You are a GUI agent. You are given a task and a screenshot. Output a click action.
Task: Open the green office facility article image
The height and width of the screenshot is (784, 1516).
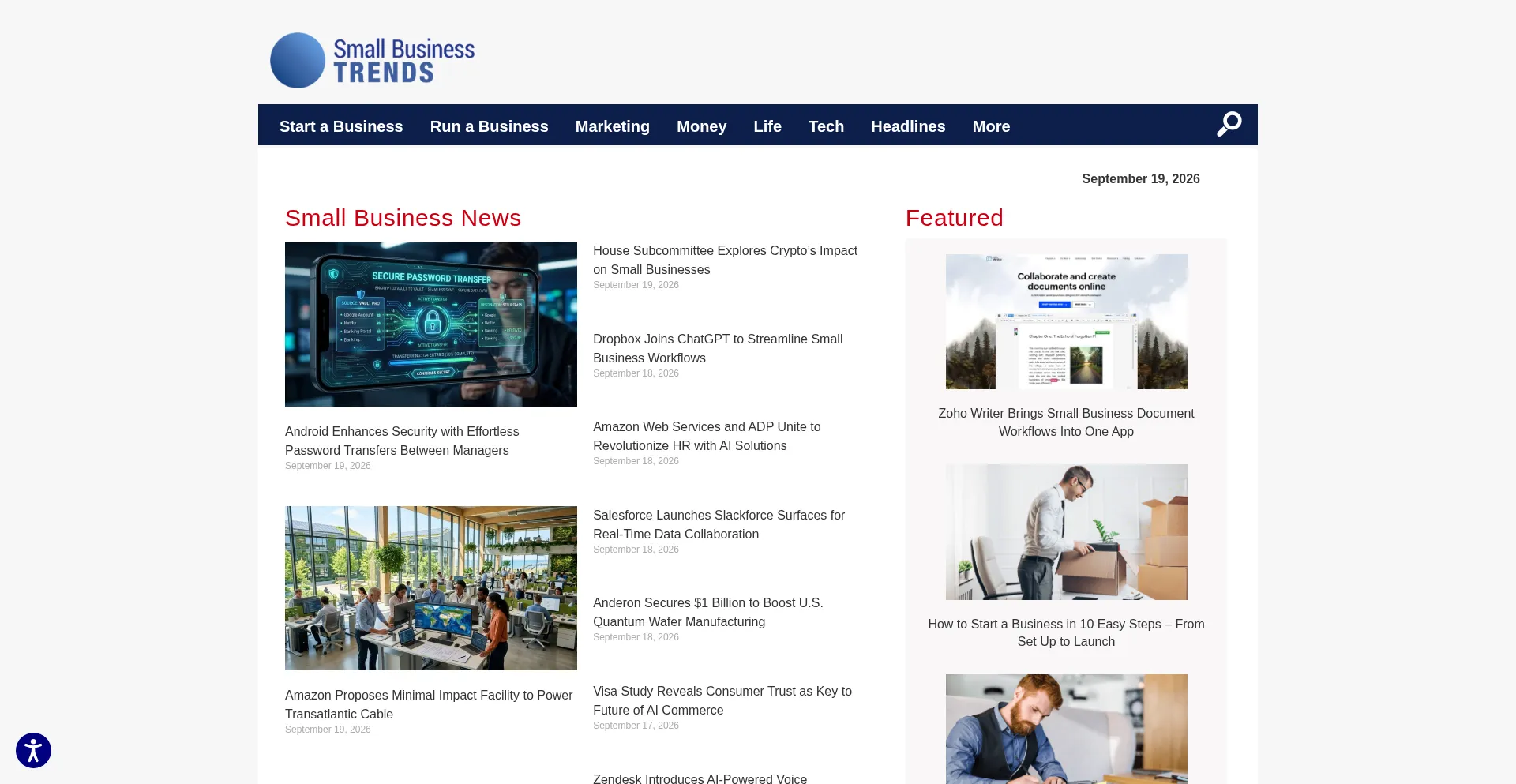pyautogui.click(x=431, y=588)
